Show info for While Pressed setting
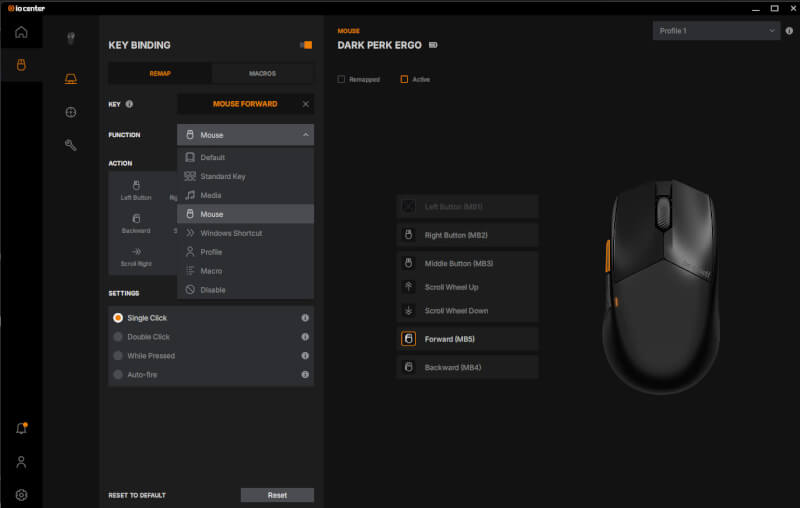 tap(305, 355)
